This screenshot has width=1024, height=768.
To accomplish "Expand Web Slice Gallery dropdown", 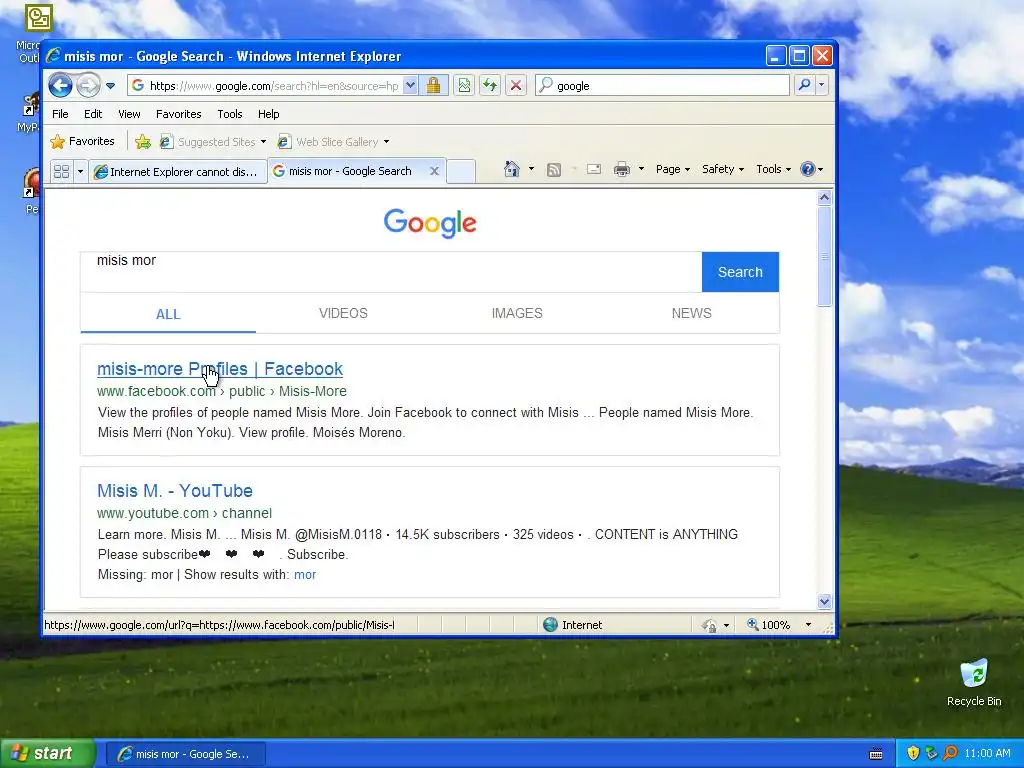I will click(x=387, y=142).
